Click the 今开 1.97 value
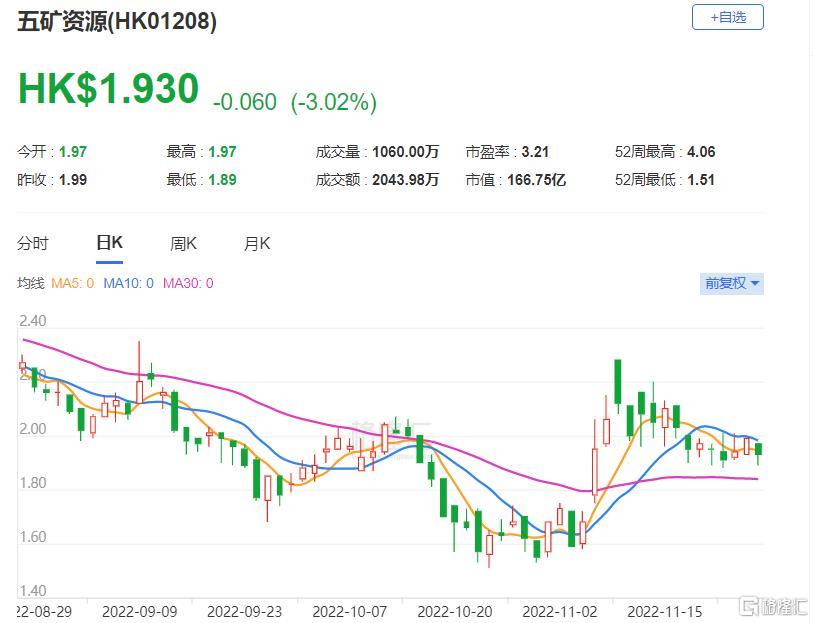The width and height of the screenshot is (814, 623). click(73, 152)
